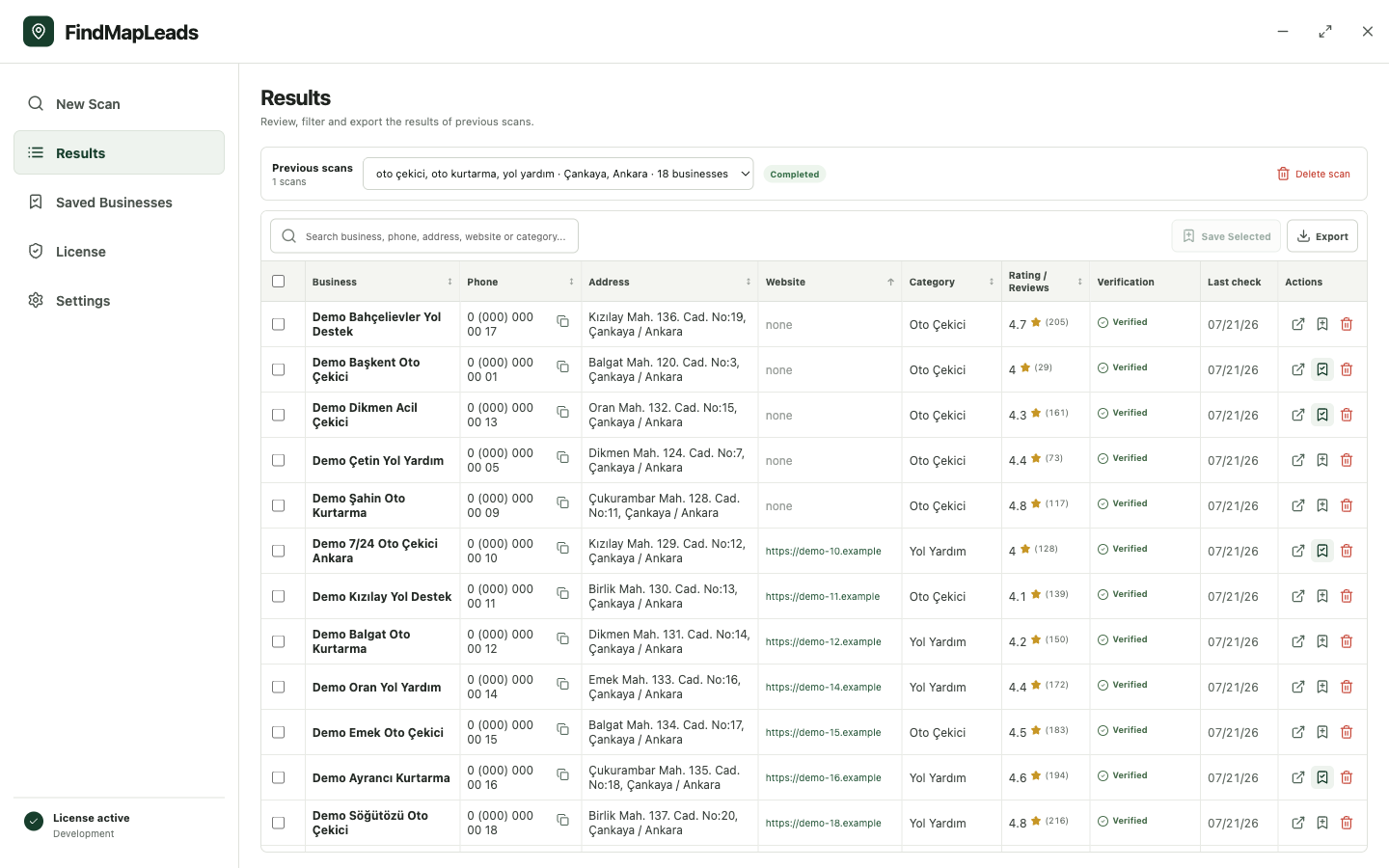
Task: Go to Saved Businesses page
Action: 119,203
